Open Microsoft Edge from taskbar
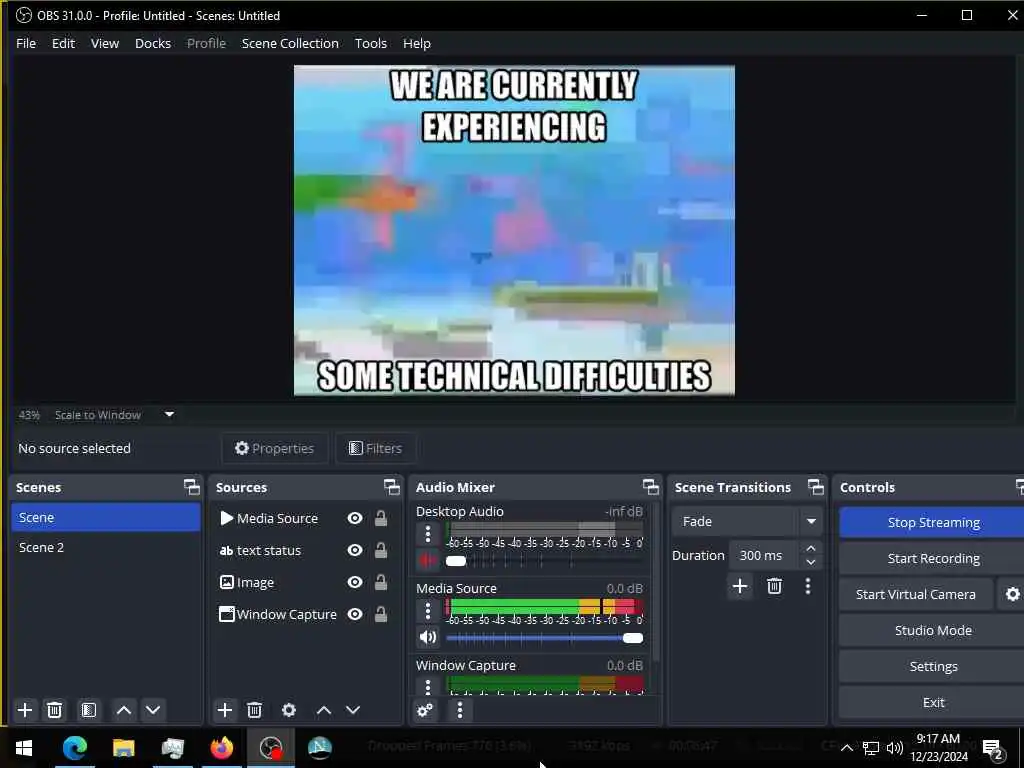1024x768 pixels. point(74,747)
